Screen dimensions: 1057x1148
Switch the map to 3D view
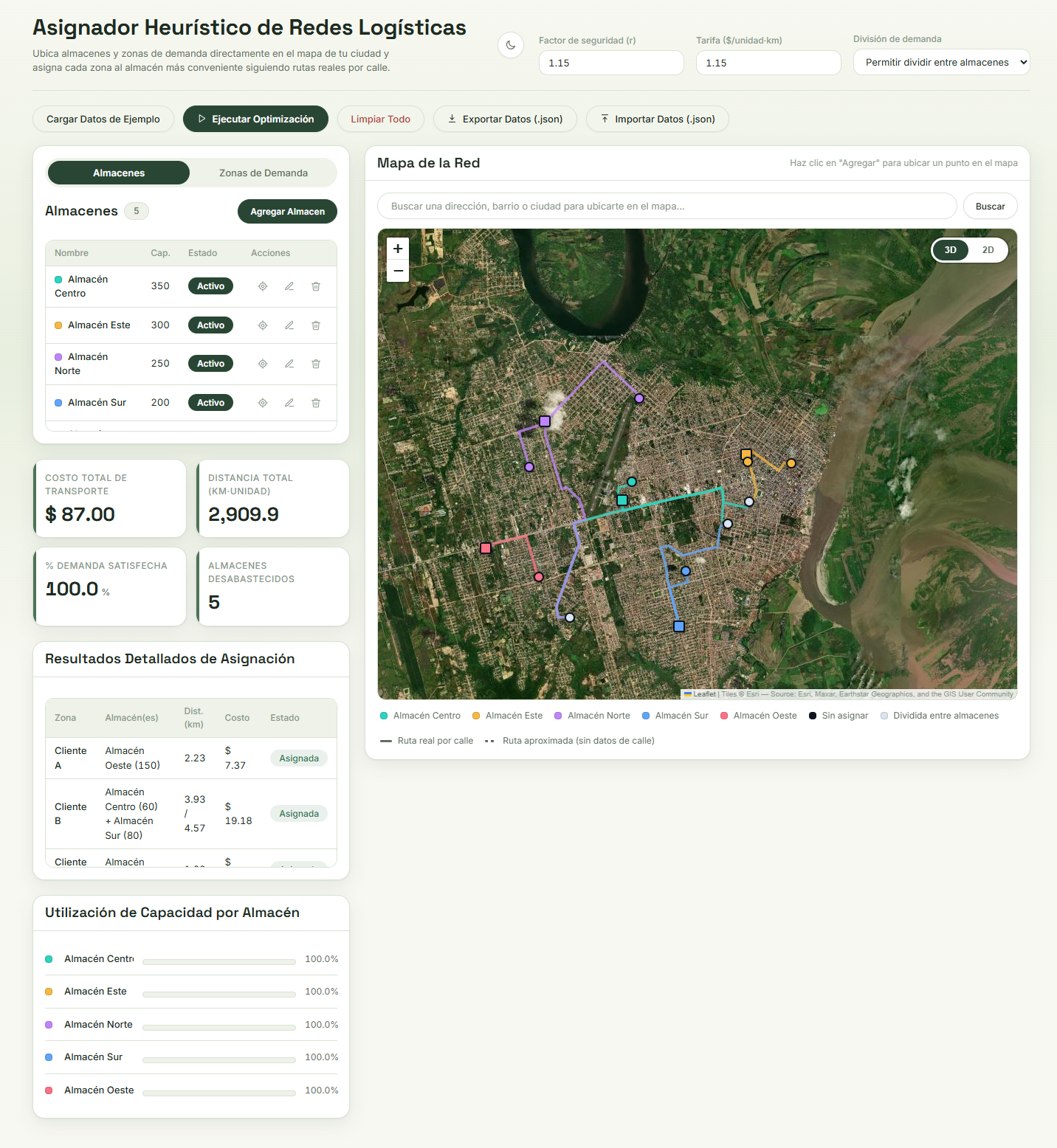pyautogui.click(x=951, y=250)
